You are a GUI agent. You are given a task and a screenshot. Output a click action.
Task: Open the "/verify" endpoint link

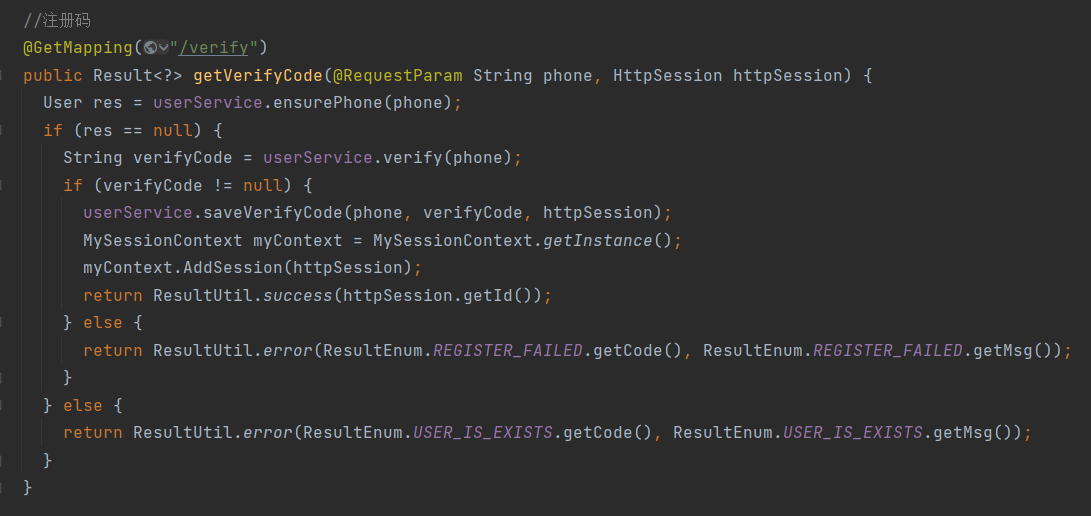point(216,48)
